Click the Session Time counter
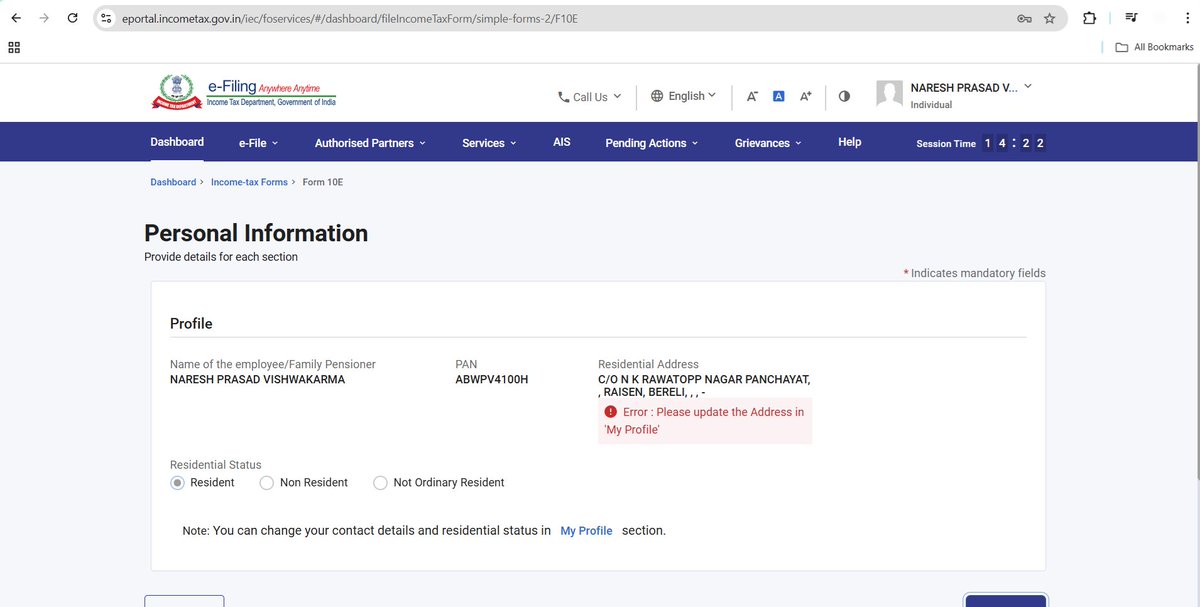This screenshot has width=1200, height=607. [981, 143]
